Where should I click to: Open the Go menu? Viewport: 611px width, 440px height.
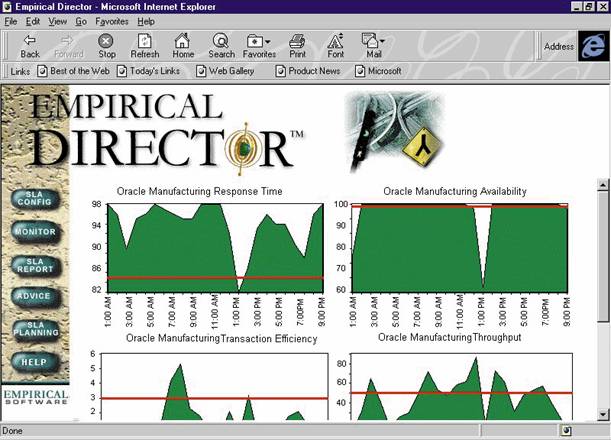pos(81,22)
